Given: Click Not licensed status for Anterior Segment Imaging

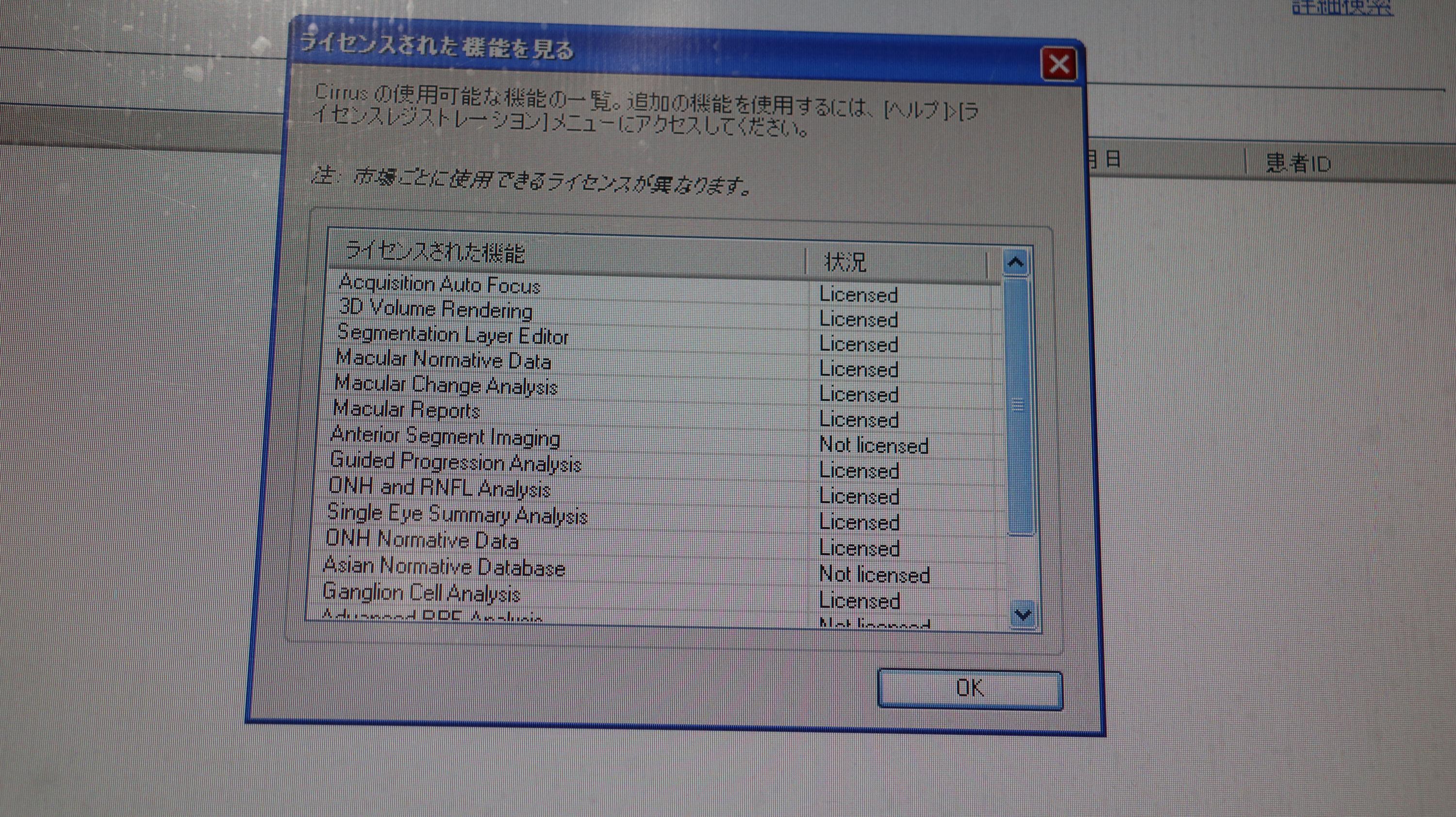Looking at the screenshot, I should click(874, 446).
